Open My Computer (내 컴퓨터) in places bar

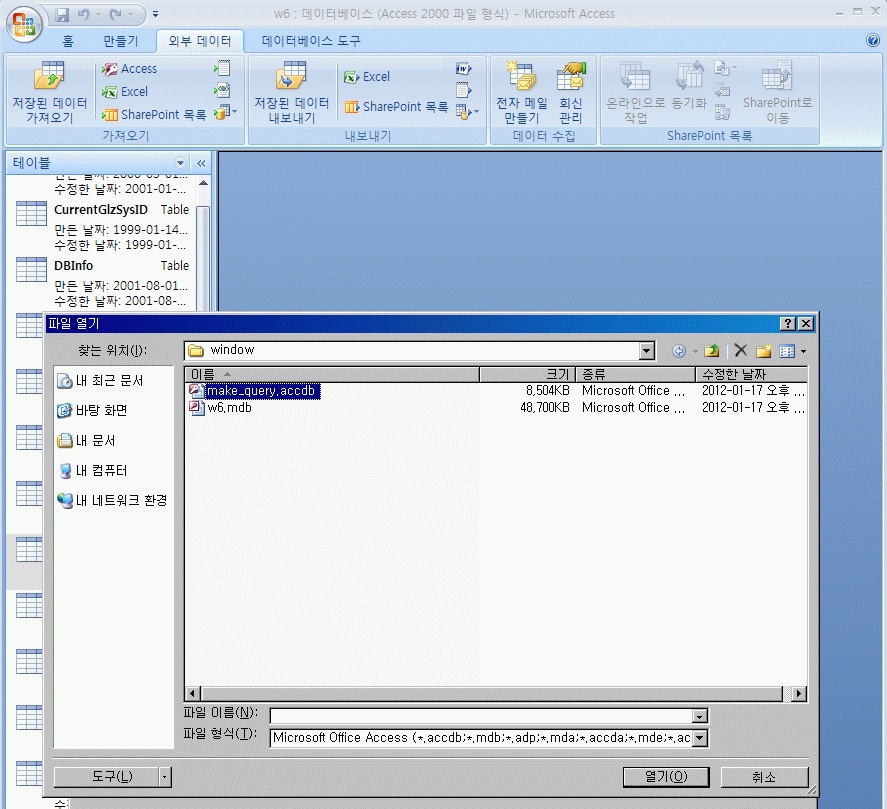pyautogui.click(x=101, y=470)
